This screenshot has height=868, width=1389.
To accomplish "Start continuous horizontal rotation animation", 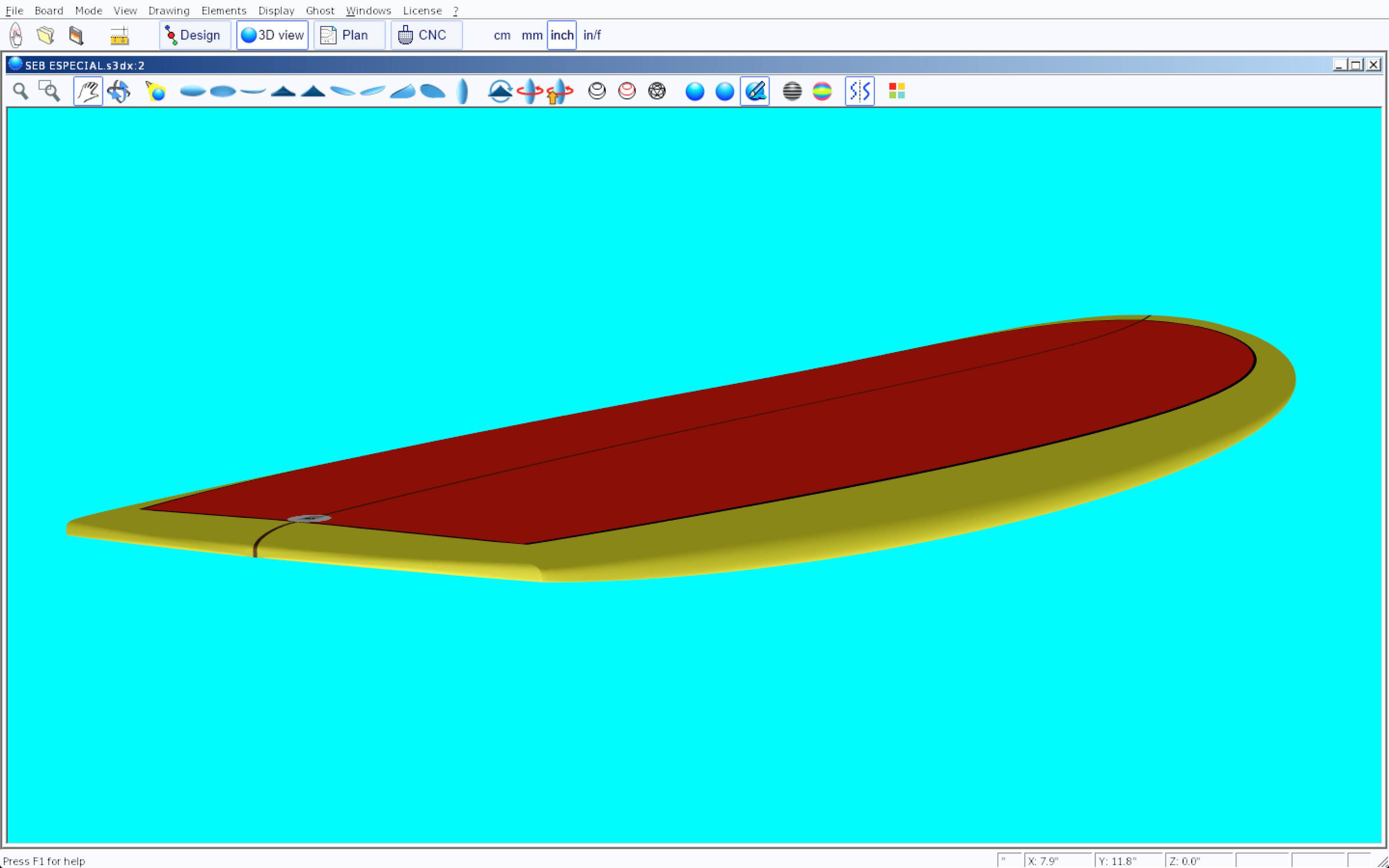I will point(530,91).
